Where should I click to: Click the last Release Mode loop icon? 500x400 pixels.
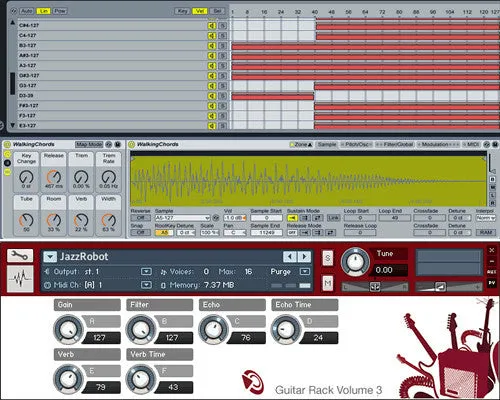coord(330,232)
